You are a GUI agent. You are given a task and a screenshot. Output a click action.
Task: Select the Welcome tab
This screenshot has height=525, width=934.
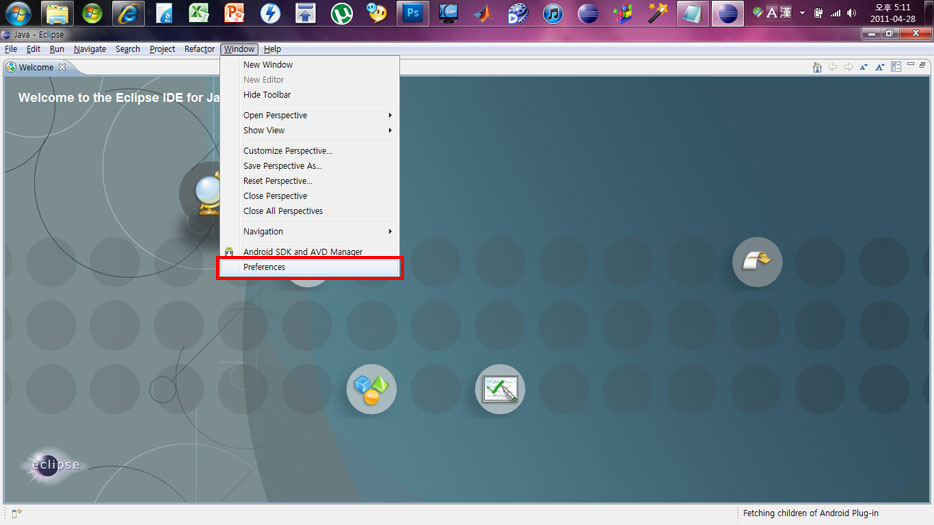click(36, 67)
